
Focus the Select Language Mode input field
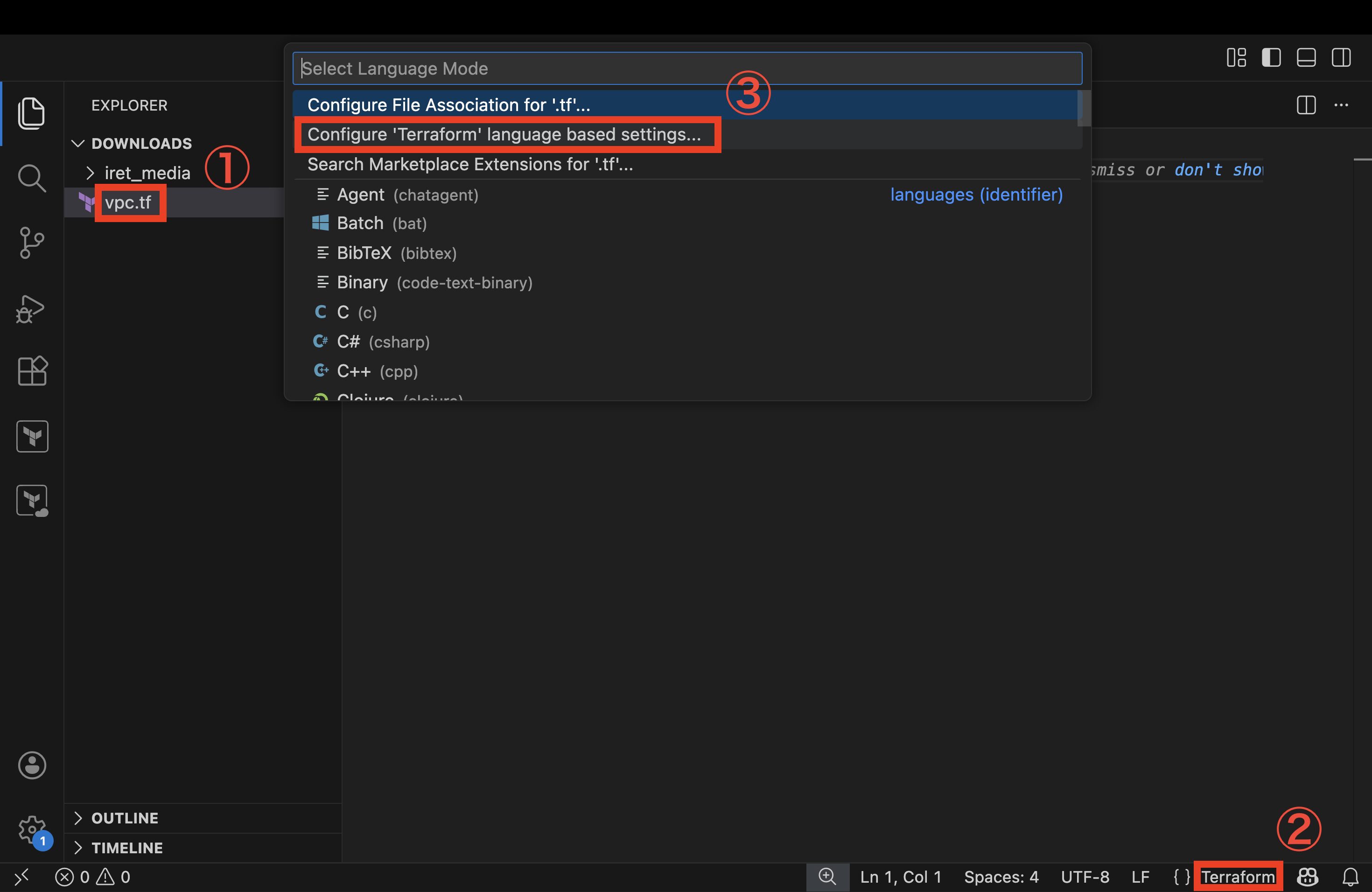[686, 69]
